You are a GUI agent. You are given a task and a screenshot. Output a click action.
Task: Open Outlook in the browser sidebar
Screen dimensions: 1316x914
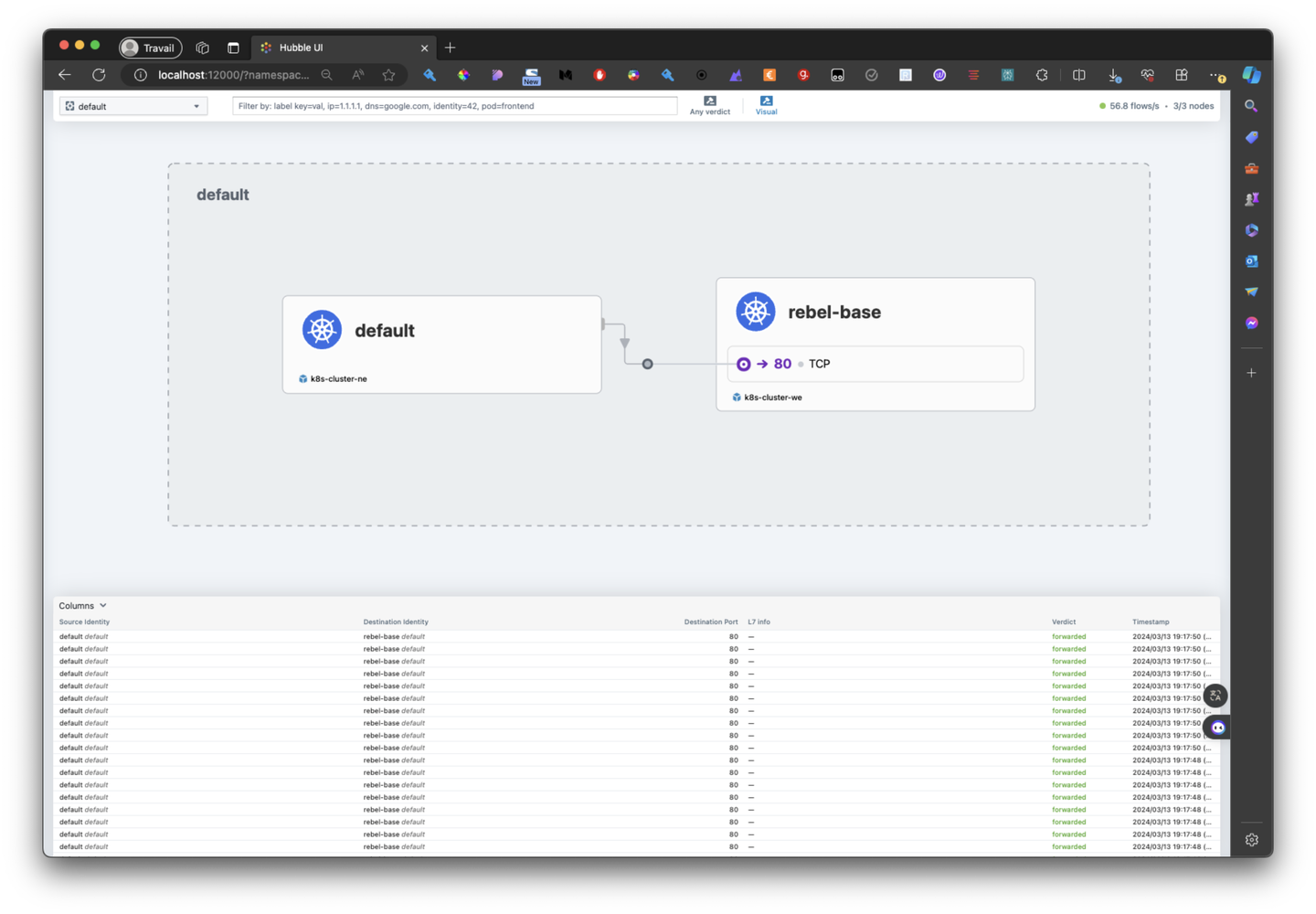point(1251,261)
